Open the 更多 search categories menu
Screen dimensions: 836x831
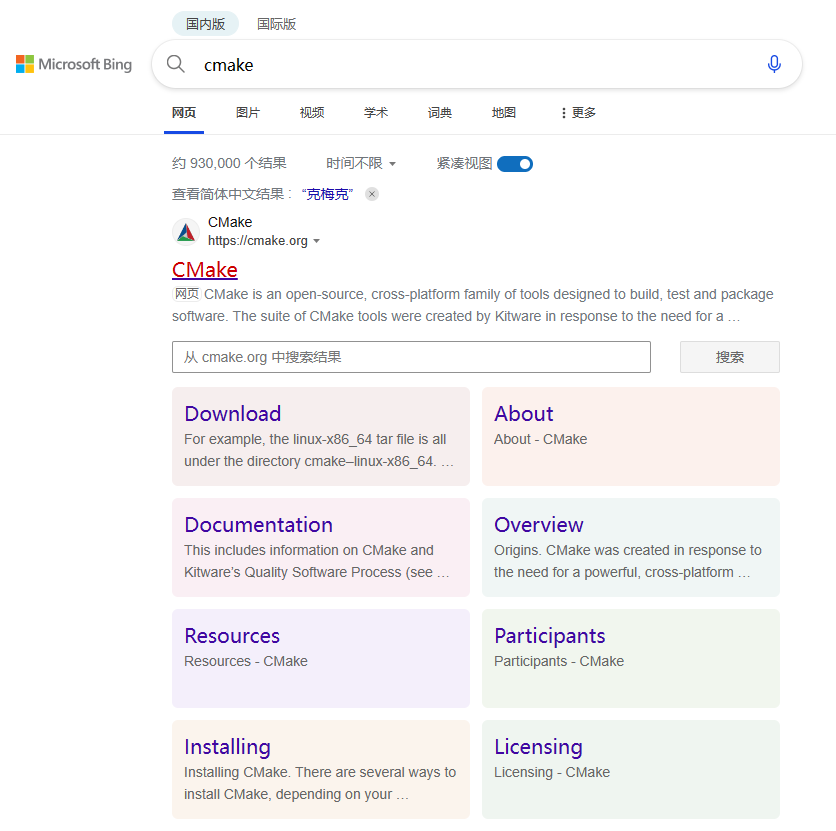[x=578, y=112]
